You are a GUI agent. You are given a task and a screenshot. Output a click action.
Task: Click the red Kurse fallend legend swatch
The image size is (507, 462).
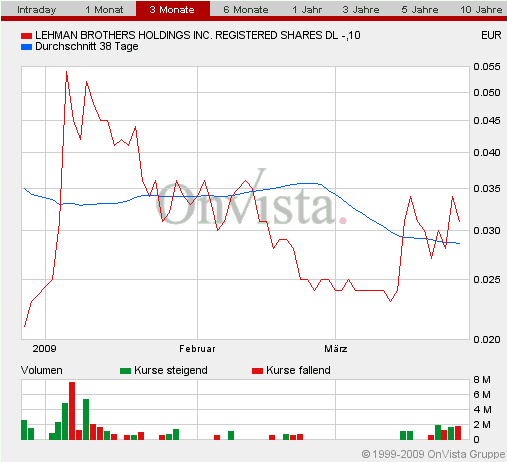click(257, 371)
